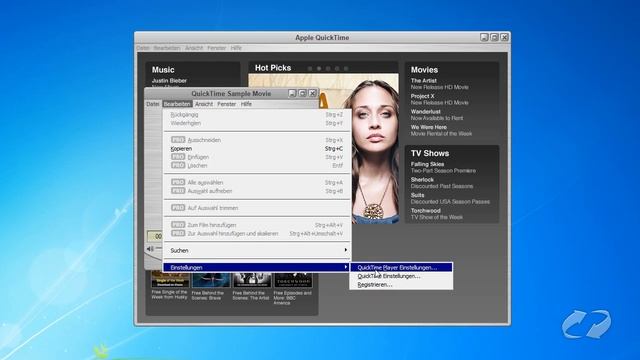The height and width of the screenshot is (360, 640).
Task: Click the Movies section heading
Action: tap(424, 70)
